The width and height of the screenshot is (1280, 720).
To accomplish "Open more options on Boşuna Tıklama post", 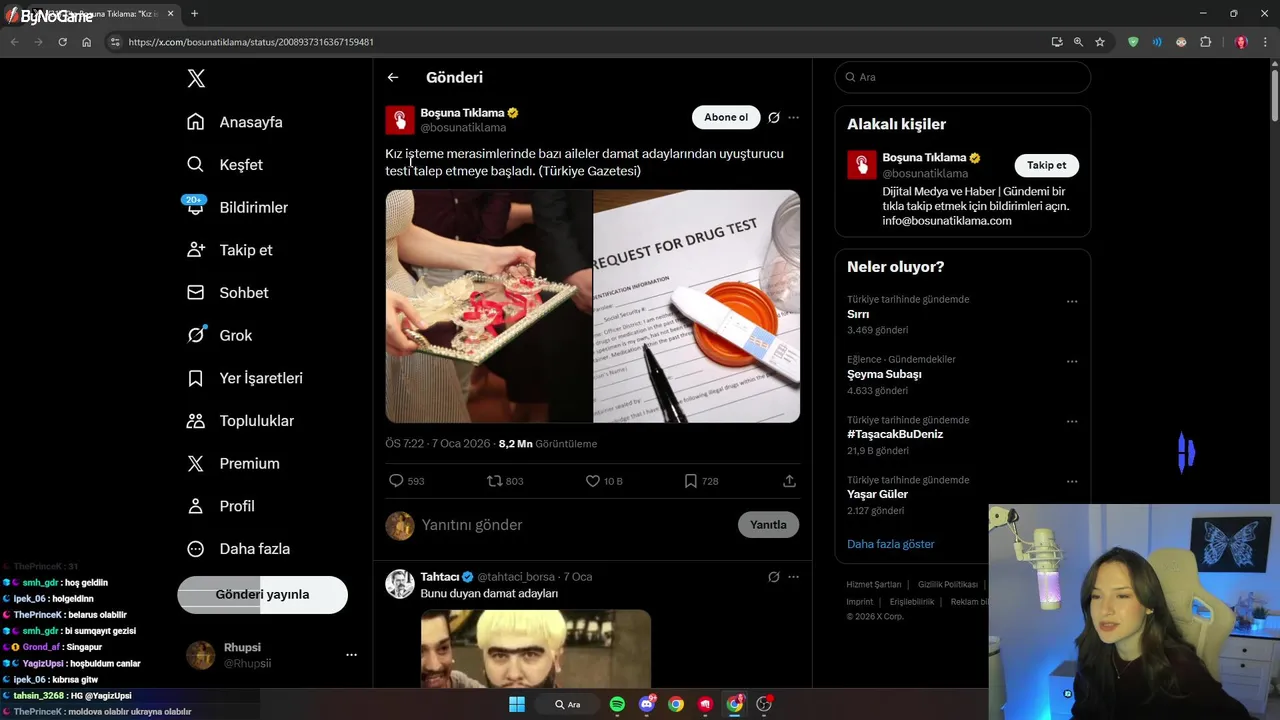I will click(793, 118).
